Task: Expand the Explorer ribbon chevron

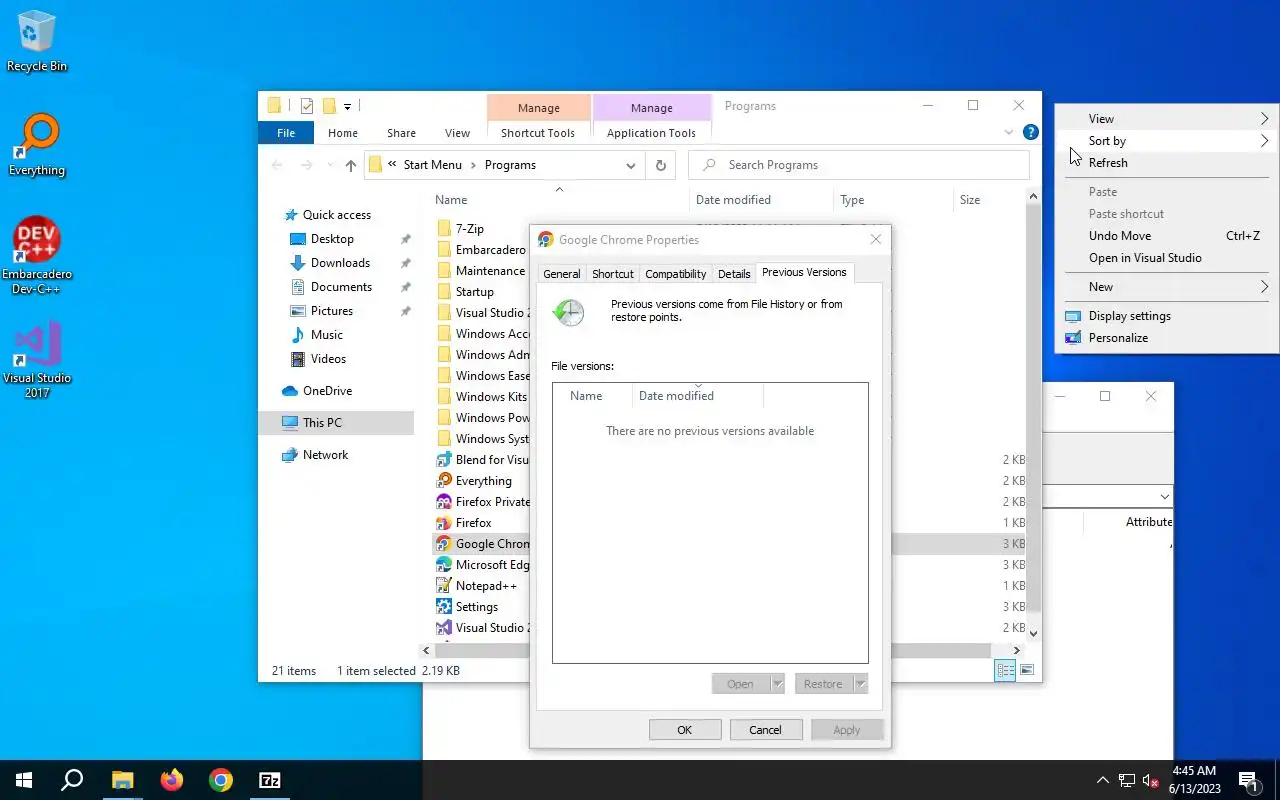Action: click(x=1008, y=132)
